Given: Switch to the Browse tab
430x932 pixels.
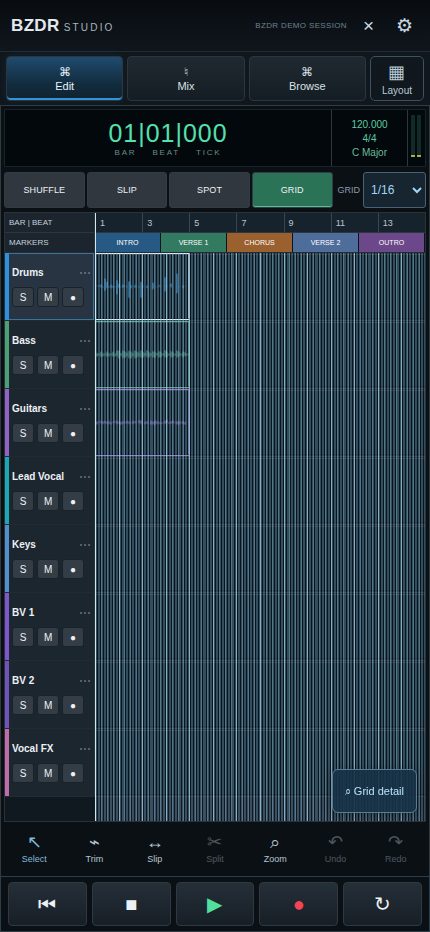Looking at the screenshot, I should click(307, 78).
